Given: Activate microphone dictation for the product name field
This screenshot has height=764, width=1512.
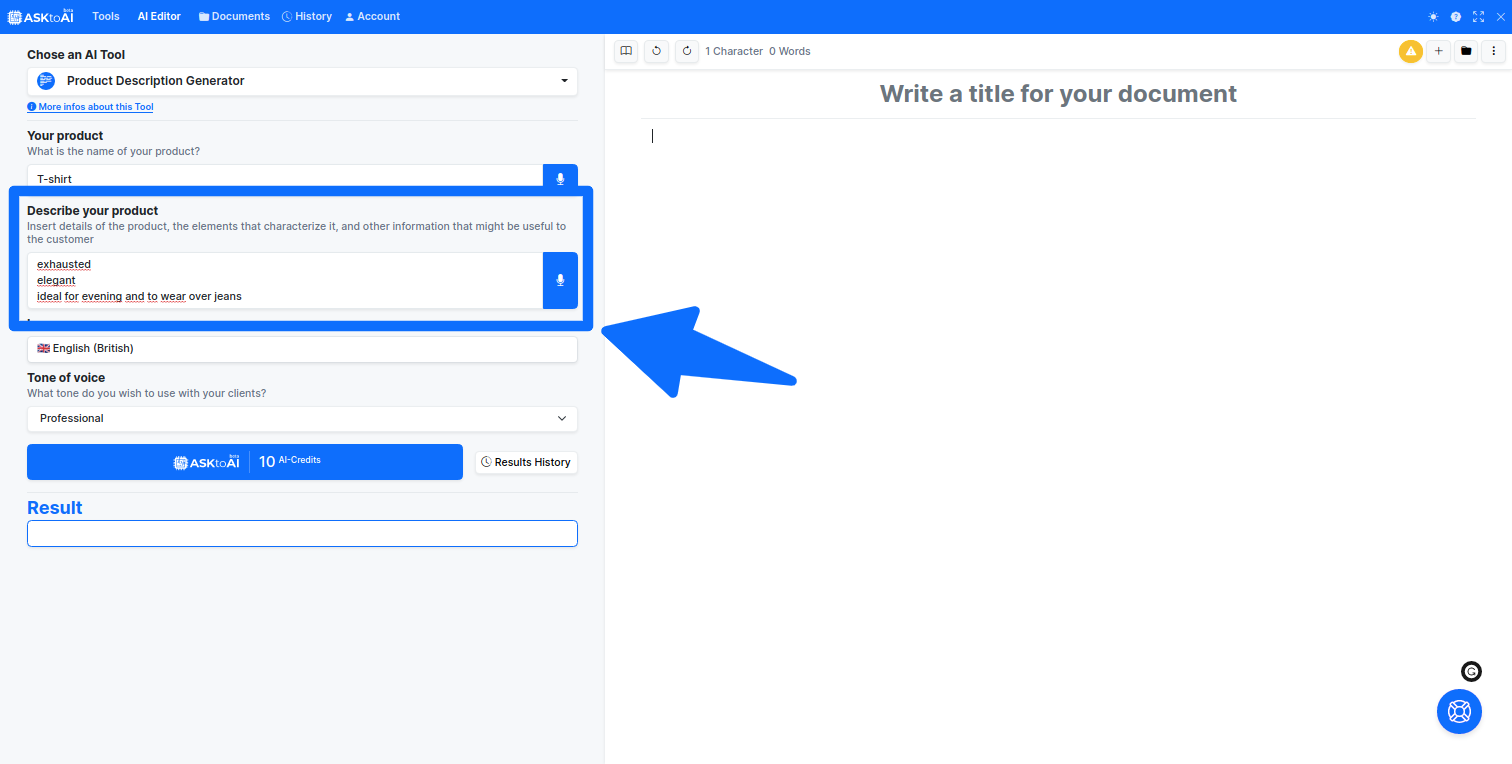Looking at the screenshot, I should (x=560, y=177).
